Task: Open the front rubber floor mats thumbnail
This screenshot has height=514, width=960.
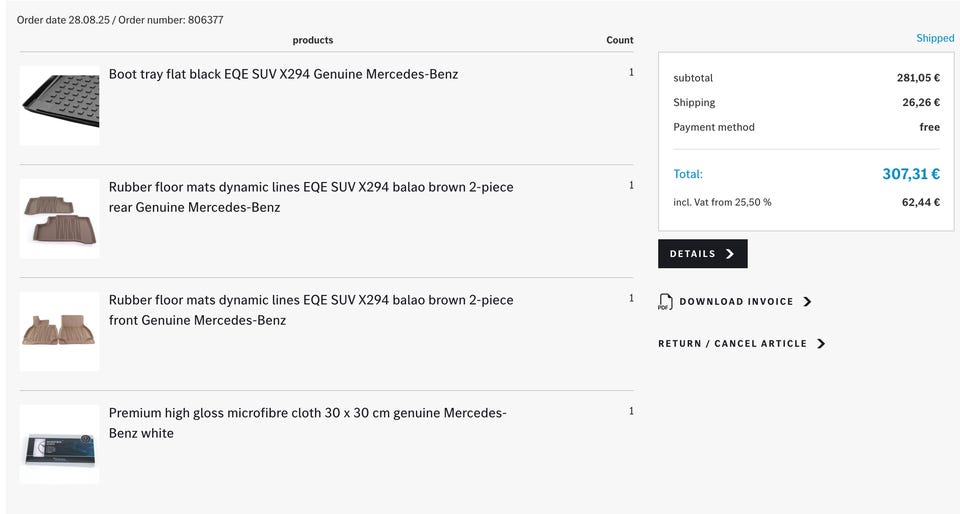Action: (59, 331)
